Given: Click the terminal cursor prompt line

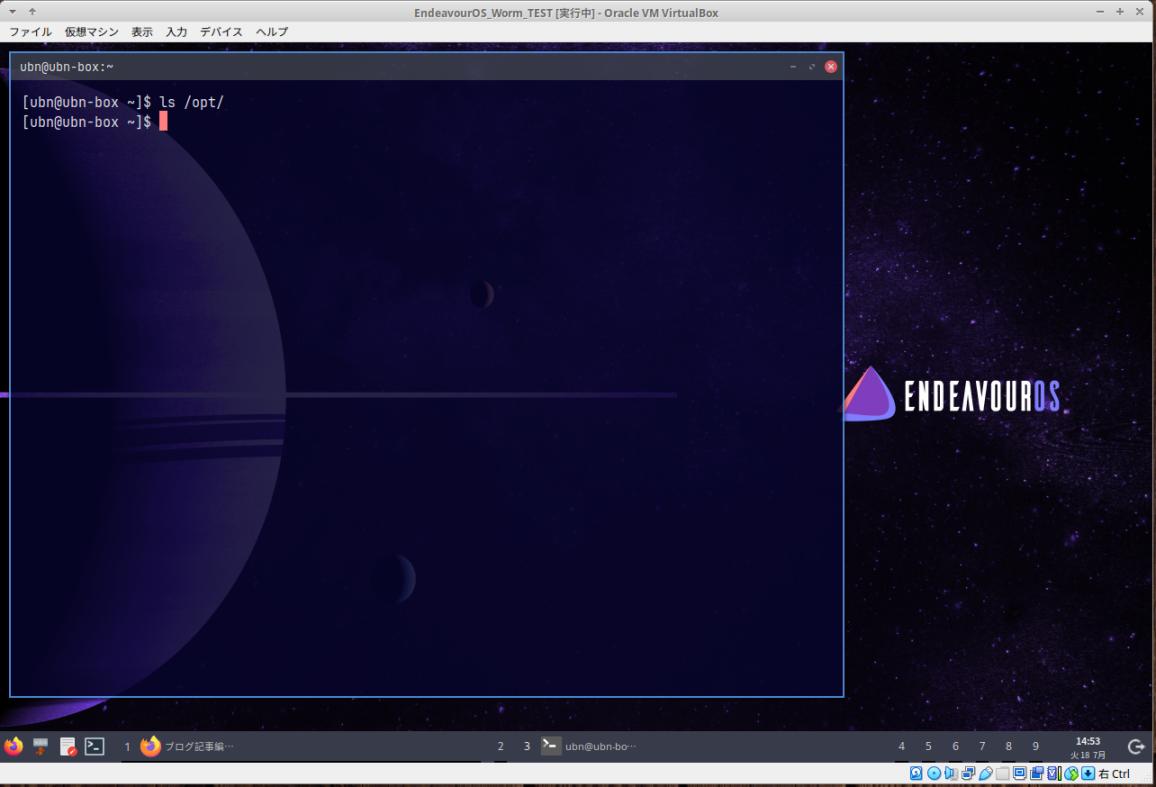Looking at the screenshot, I should (94, 122).
